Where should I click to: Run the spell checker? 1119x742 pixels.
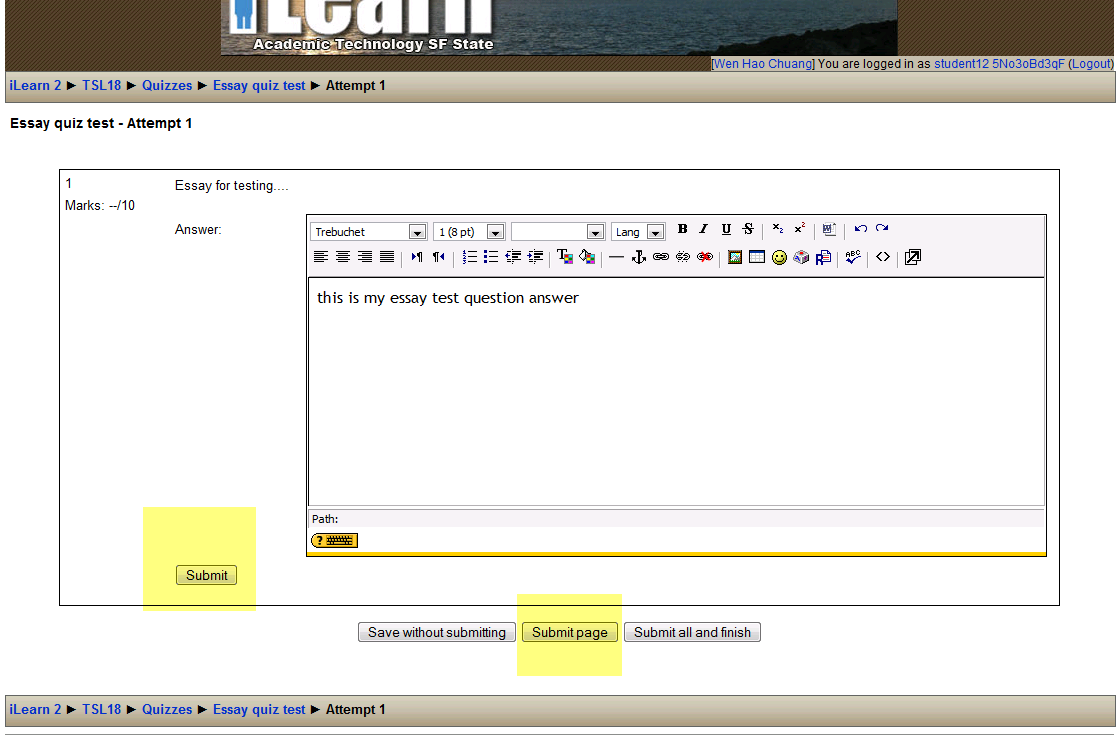(853, 257)
